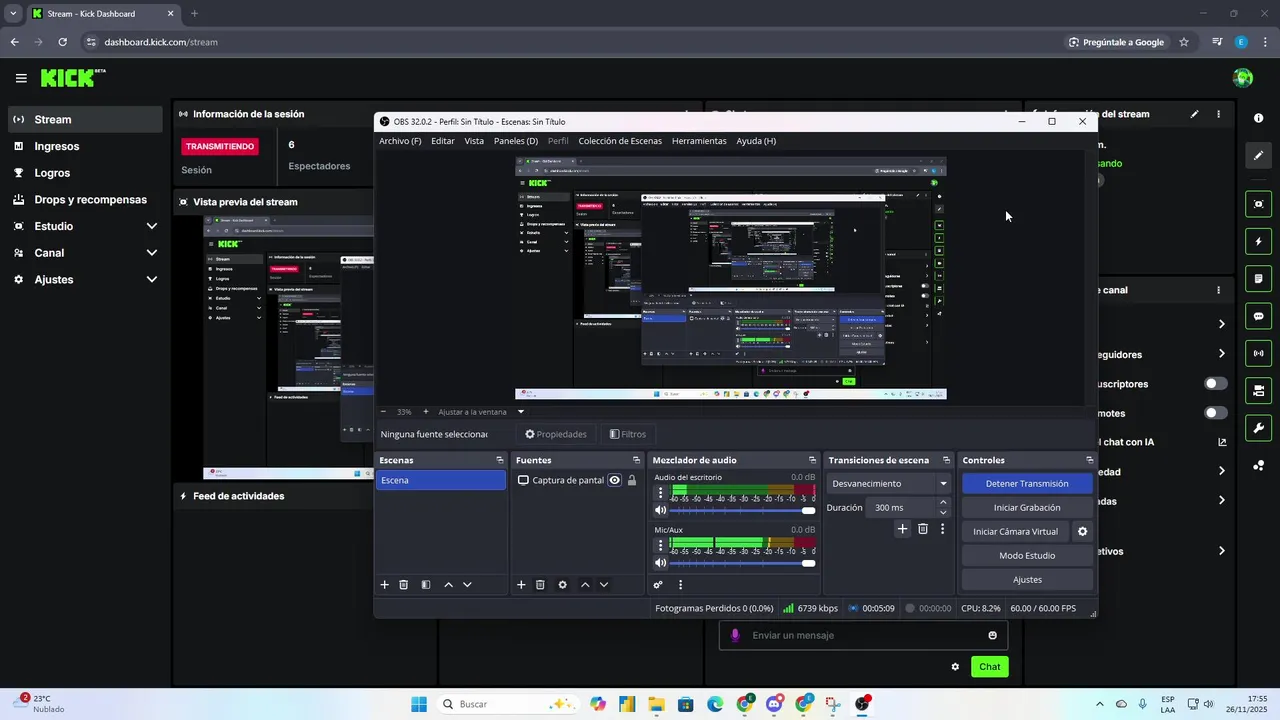Open the audio mixer three-dot menu at the bottom

[x=680, y=585]
